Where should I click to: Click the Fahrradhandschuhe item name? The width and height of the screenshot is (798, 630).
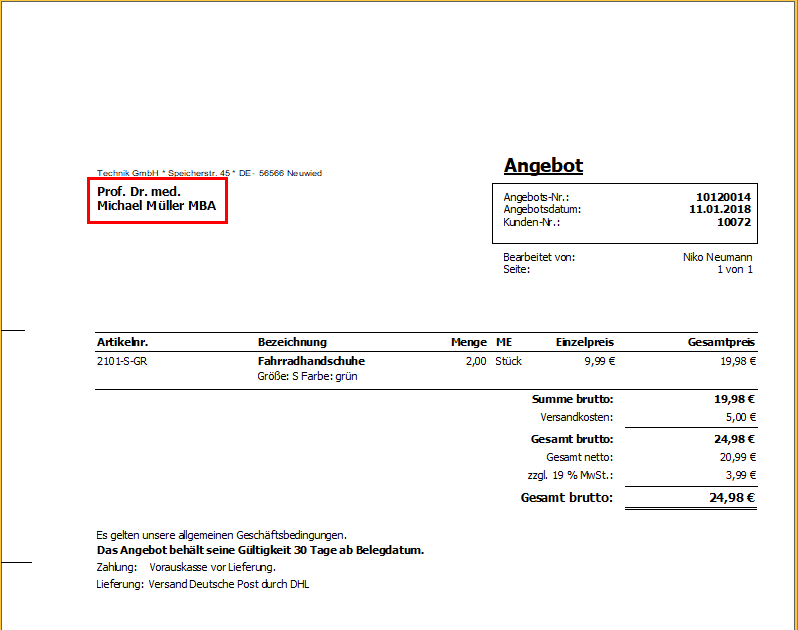(311, 361)
